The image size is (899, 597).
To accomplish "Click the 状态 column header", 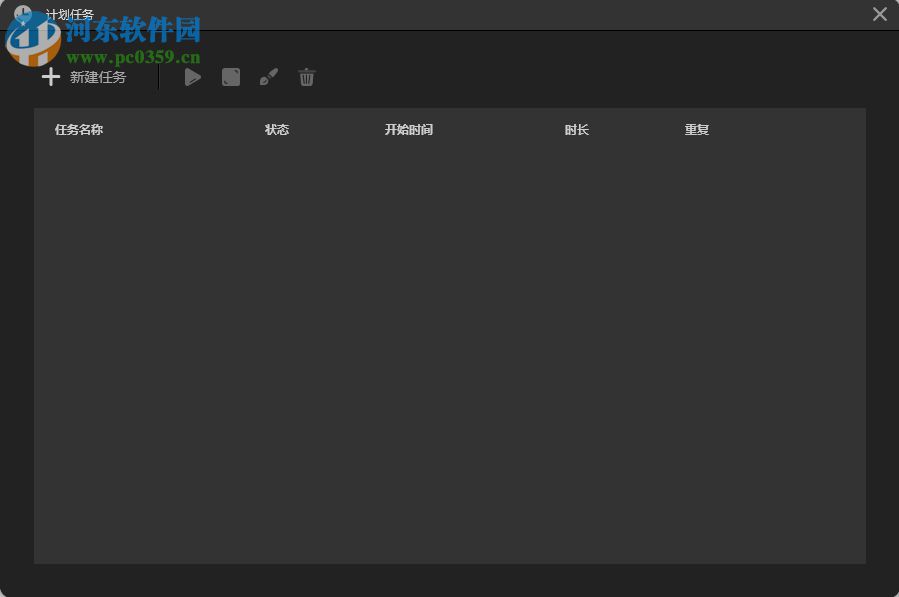I will [276, 129].
